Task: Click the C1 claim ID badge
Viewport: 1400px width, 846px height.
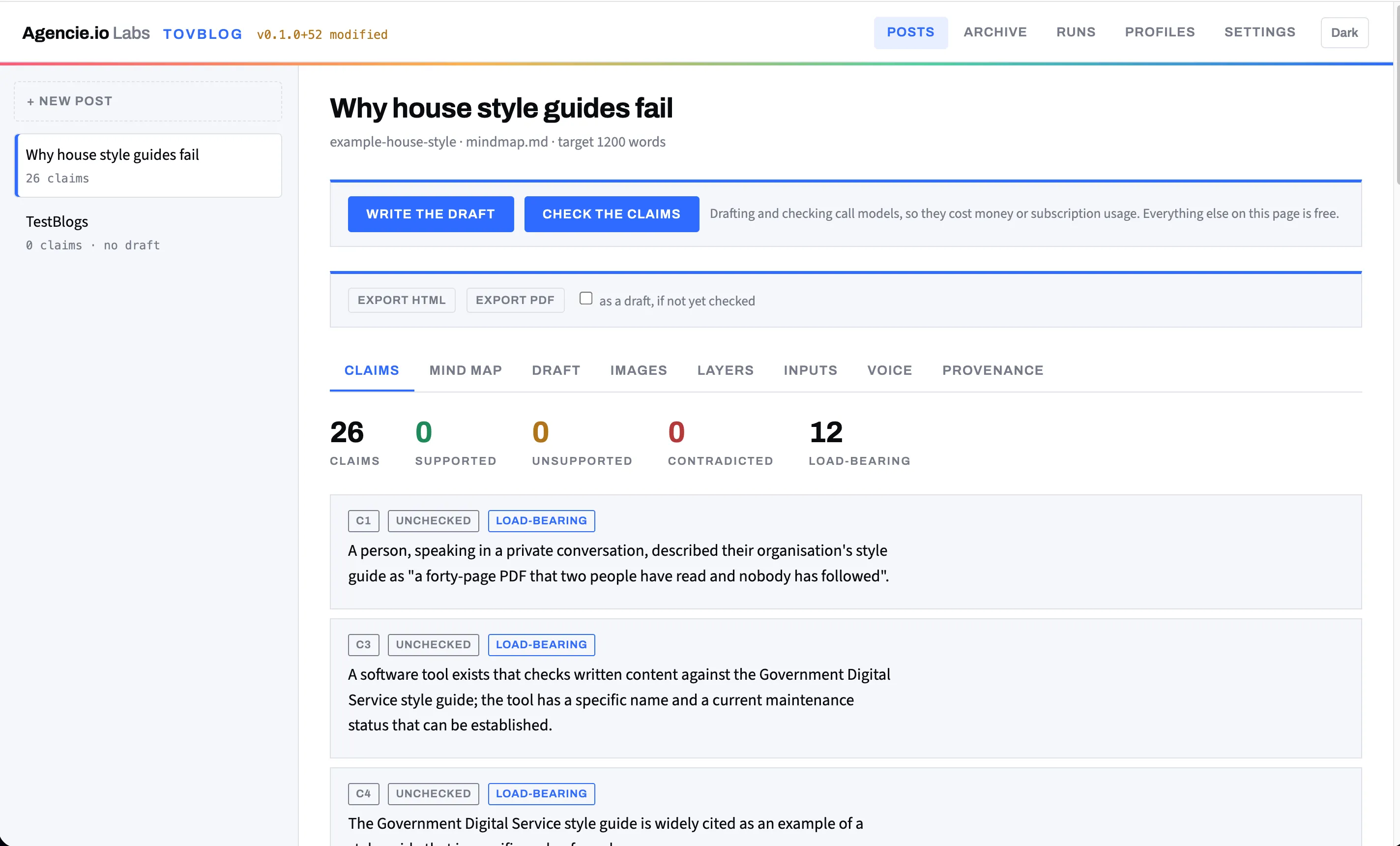Action: pyautogui.click(x=364, y=521)
